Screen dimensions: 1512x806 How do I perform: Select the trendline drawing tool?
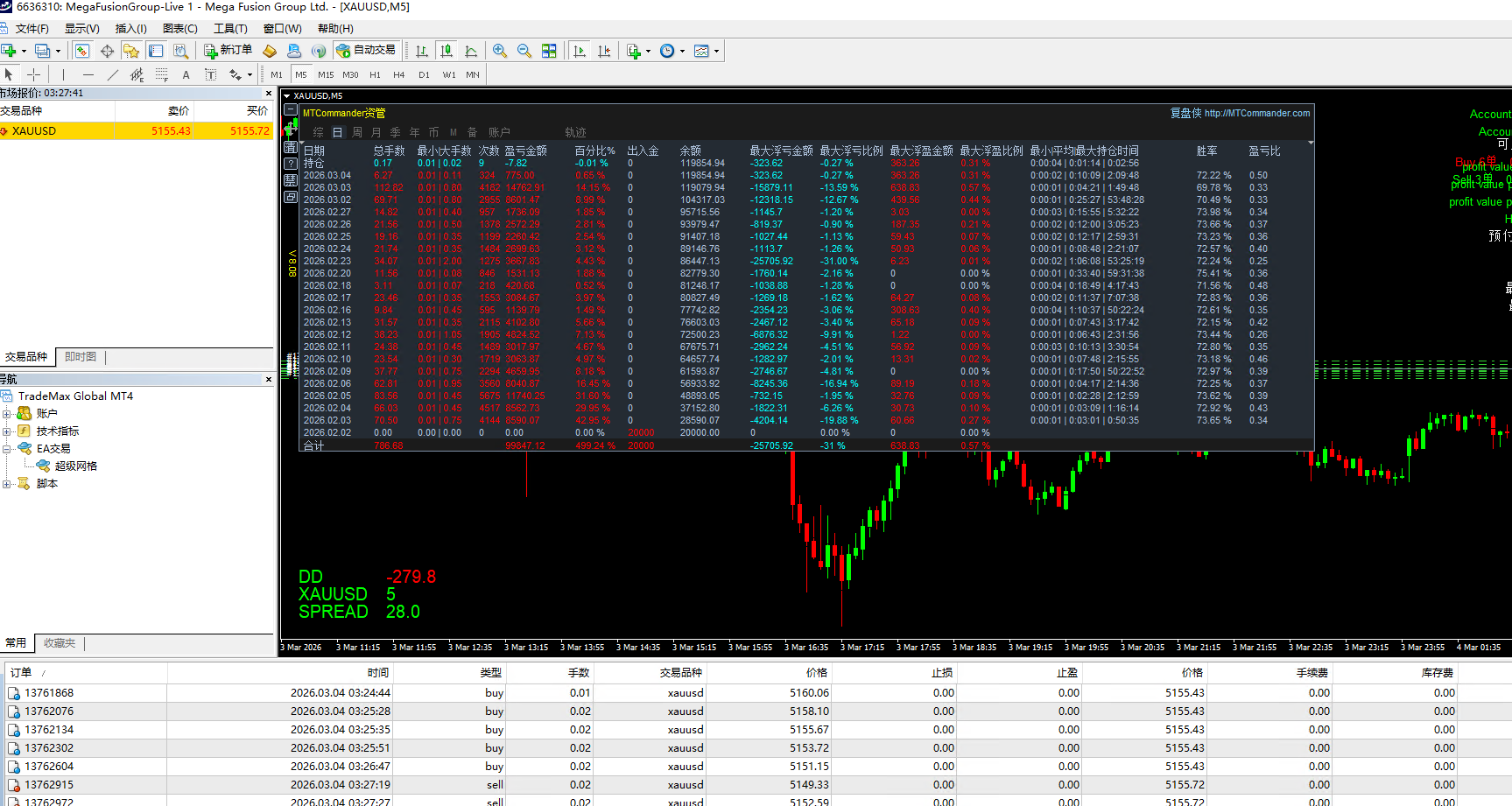pyautogui.click(x=112, y=74)
